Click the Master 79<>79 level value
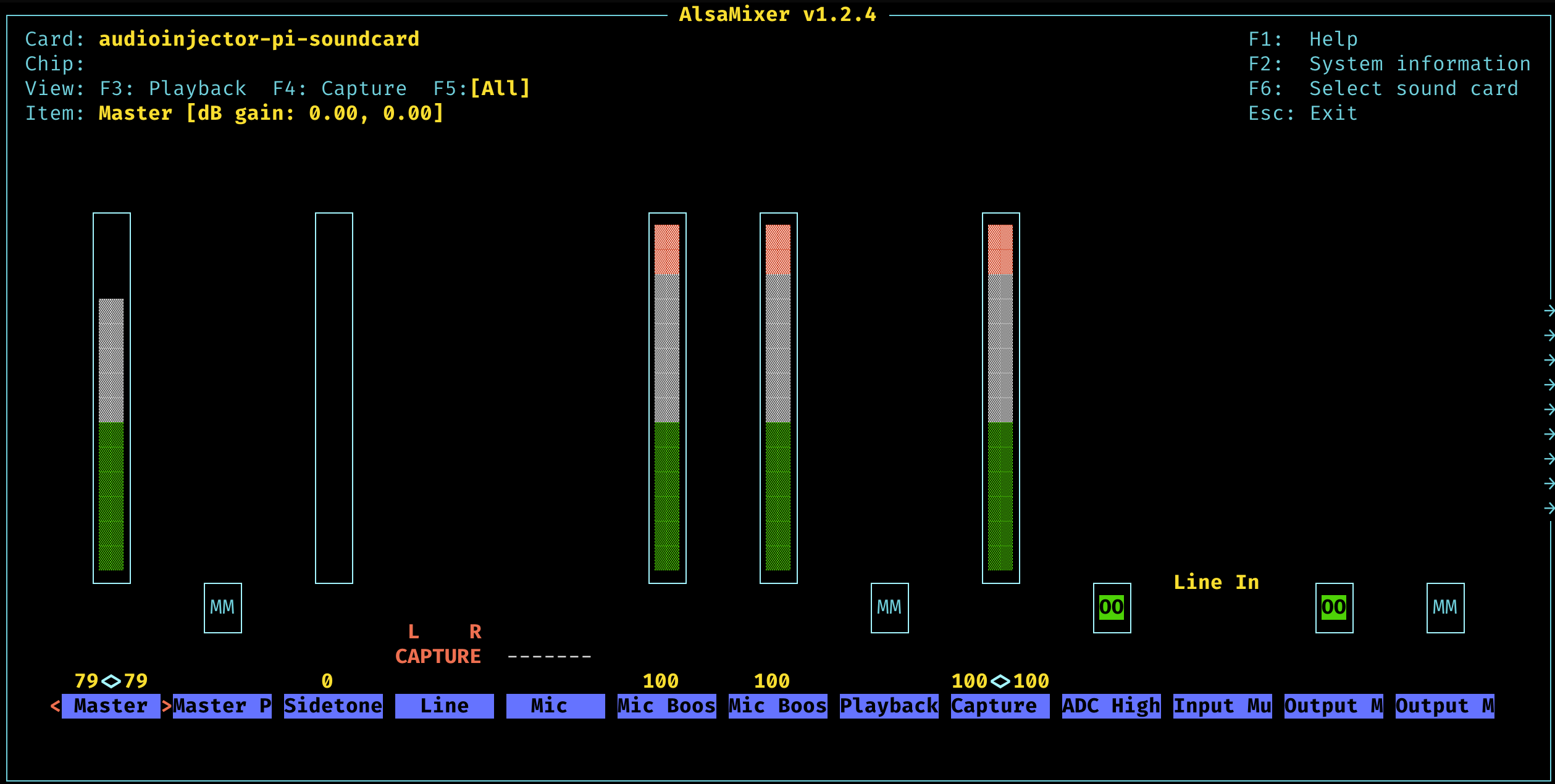 [x=111, y=681]
